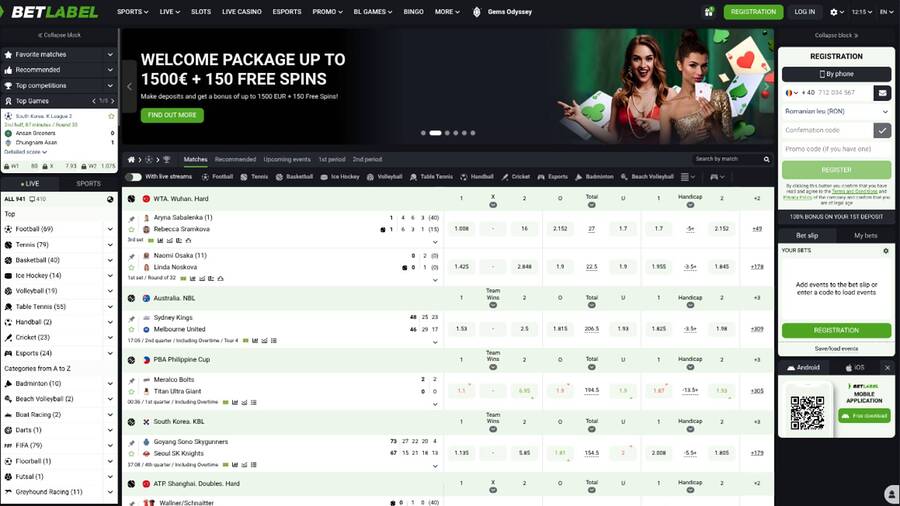The image size is (900, 506).
Task: Filter matches by Ice Hockey
Action: pos(340,177)
